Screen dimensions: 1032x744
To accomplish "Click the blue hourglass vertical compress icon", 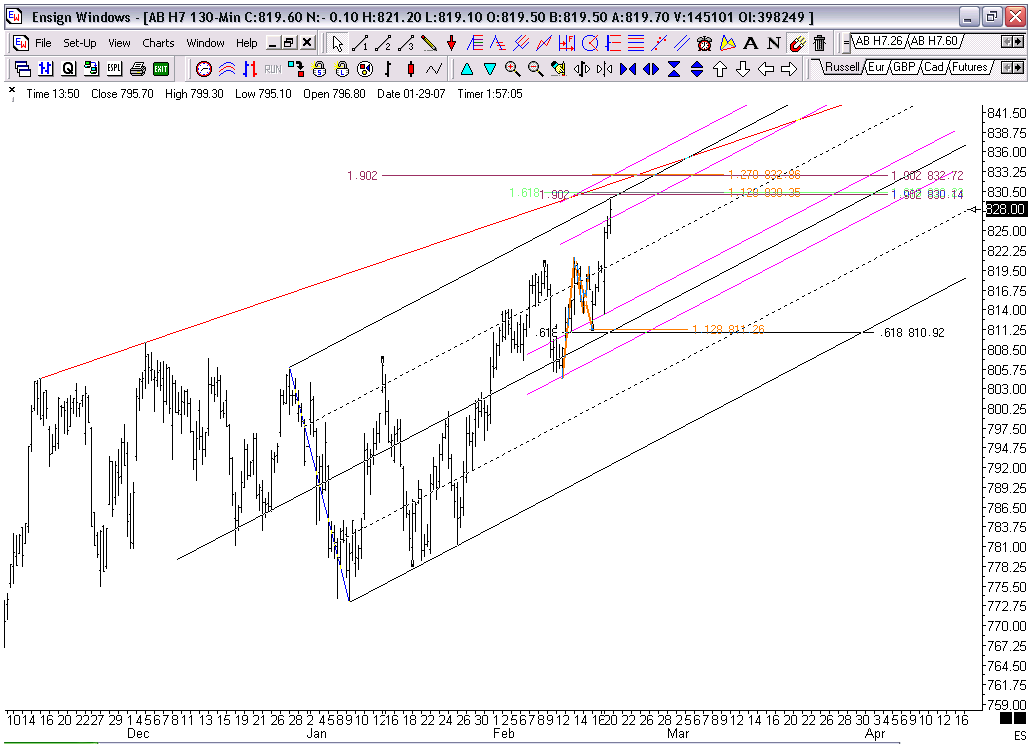I will point(674,68).
